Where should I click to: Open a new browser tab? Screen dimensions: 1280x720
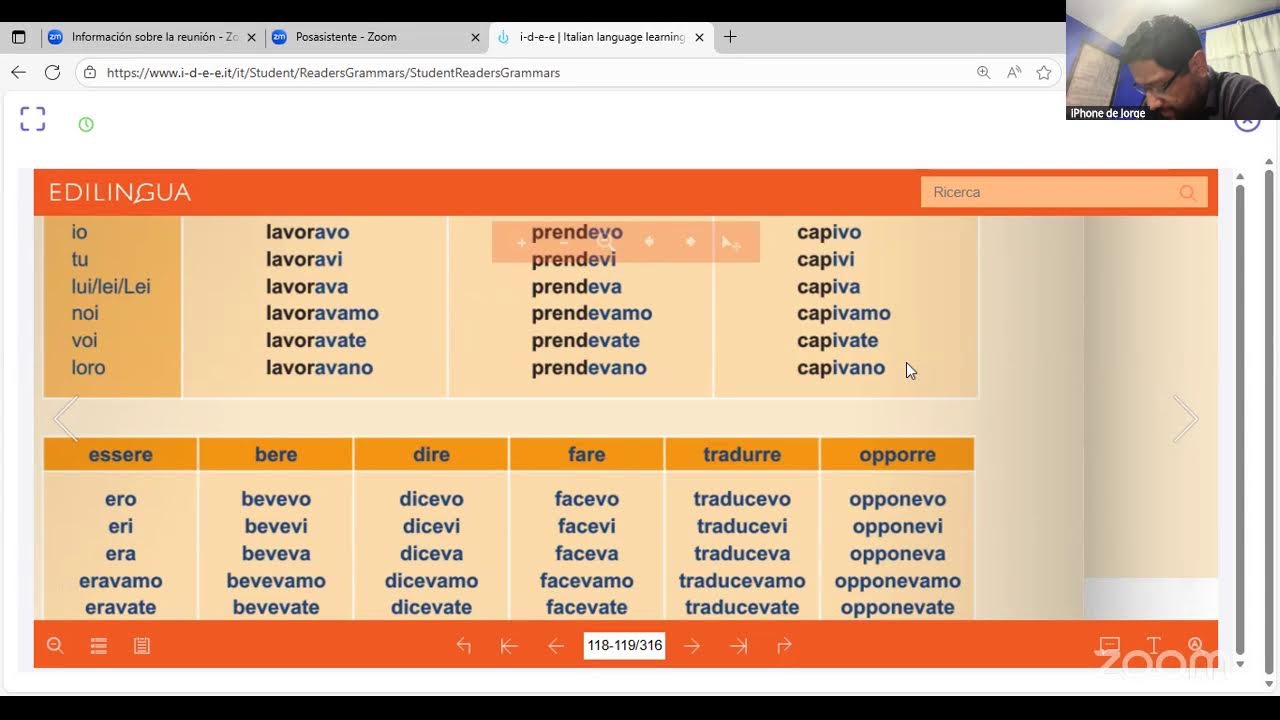pyautogui.click(x=730, y=37)
